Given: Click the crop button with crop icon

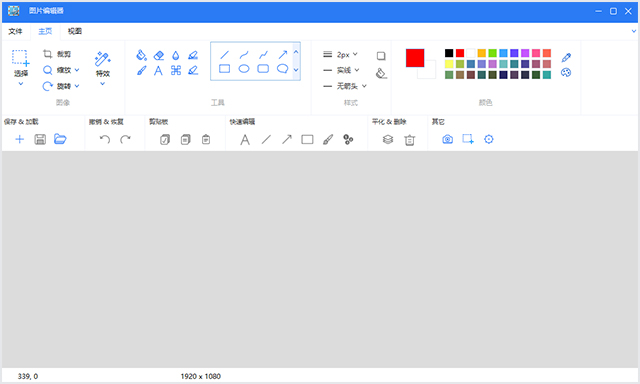Looking at the screenshot, I should [x=57, y=54].
